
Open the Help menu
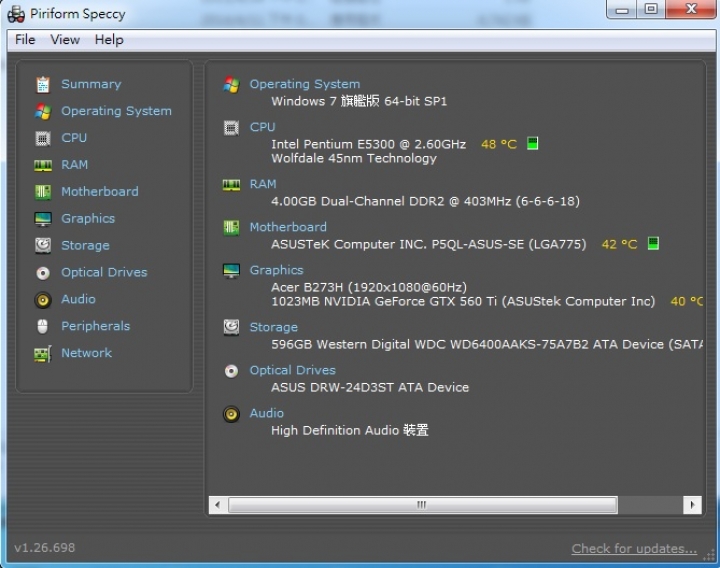tap(109, 39)
